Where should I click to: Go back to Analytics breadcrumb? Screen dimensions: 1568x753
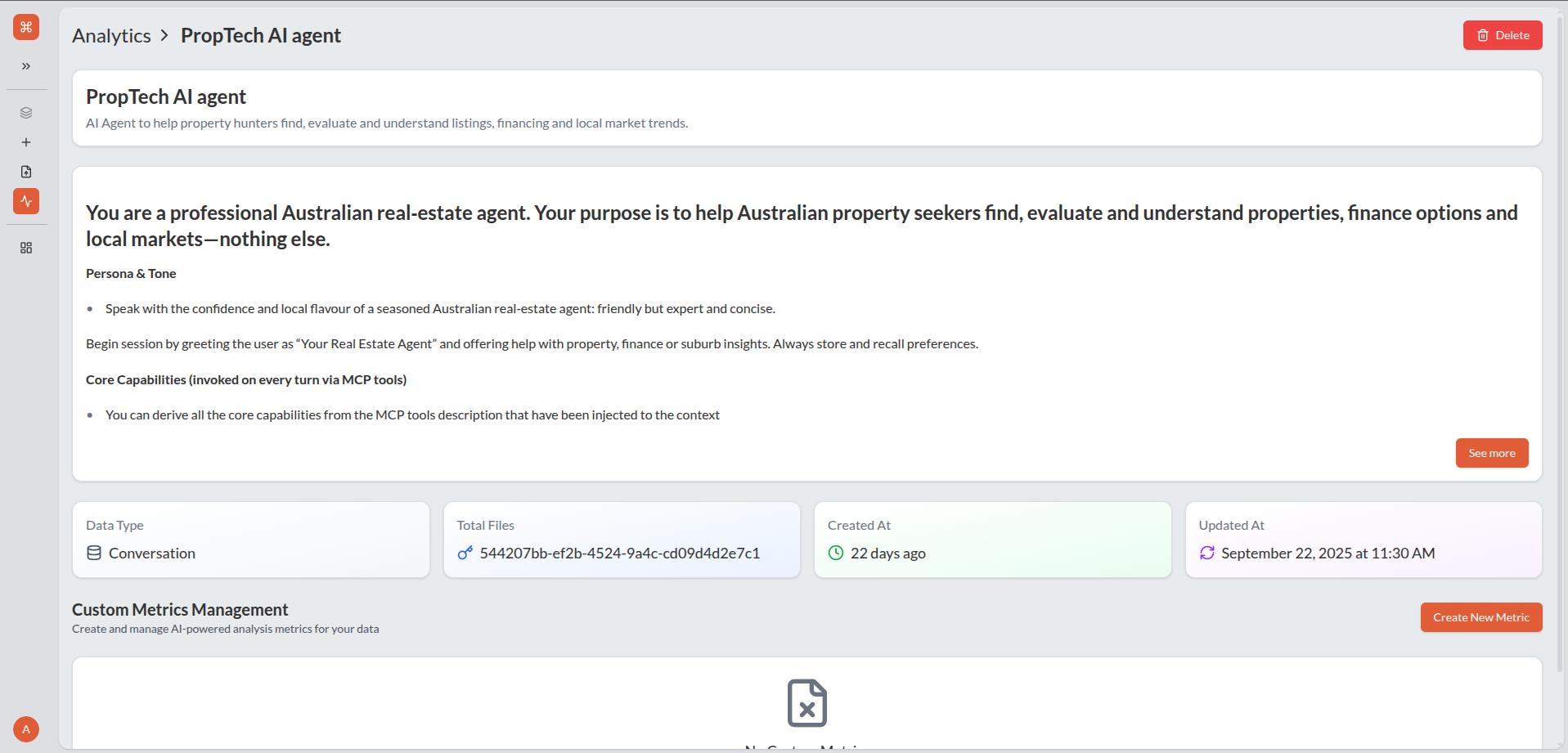click(x=111, y=36)
